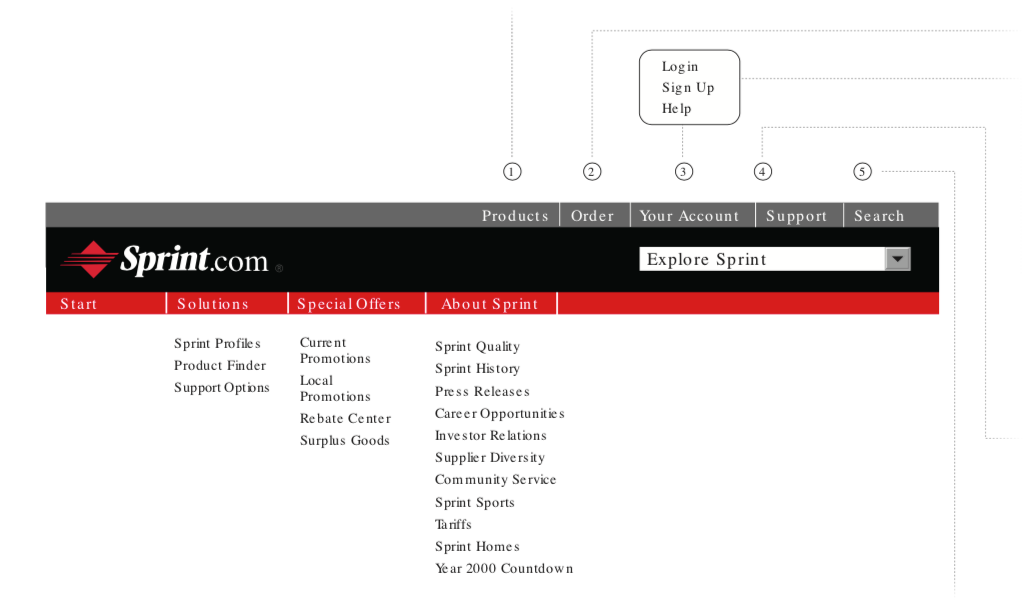Click the circled number 3 marker

coord(683,172)
